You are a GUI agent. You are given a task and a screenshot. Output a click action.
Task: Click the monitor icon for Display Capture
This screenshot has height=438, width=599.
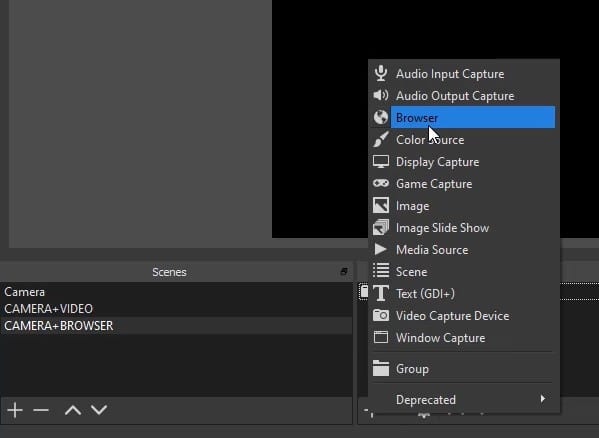(380, 162)
